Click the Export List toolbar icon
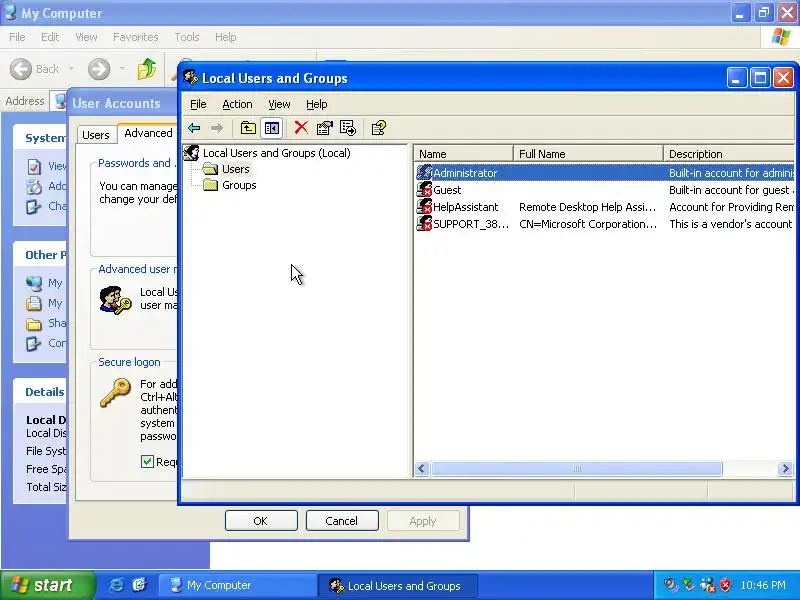 tap(347, 128)
